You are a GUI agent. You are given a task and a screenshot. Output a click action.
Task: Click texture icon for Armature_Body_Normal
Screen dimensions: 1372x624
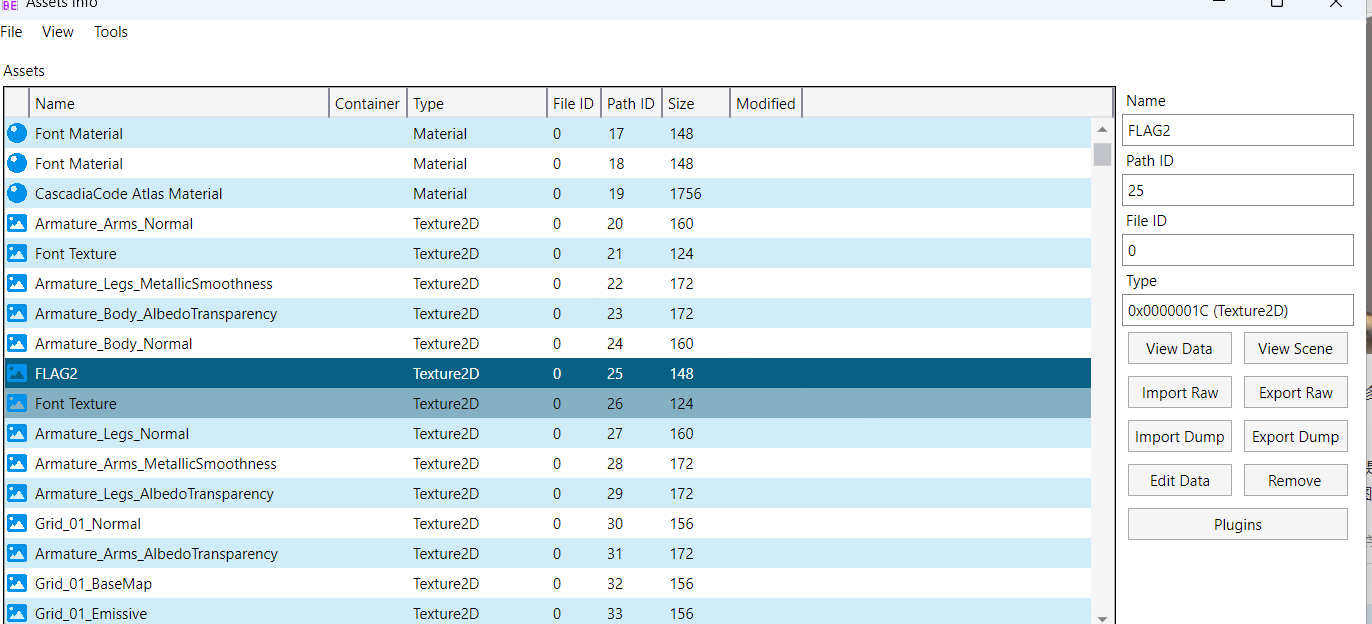point(17,343)
